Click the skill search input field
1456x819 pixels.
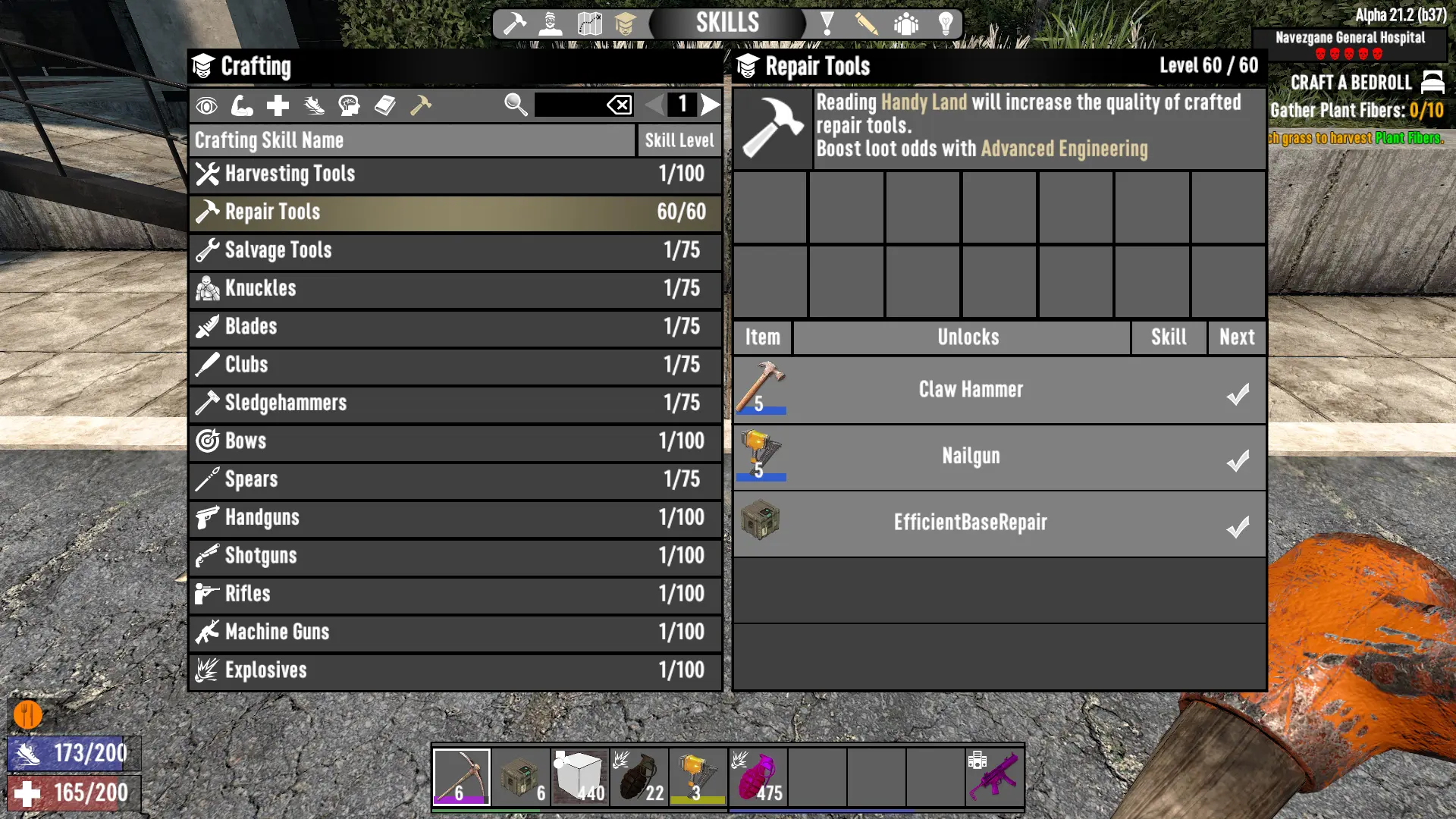570,105
